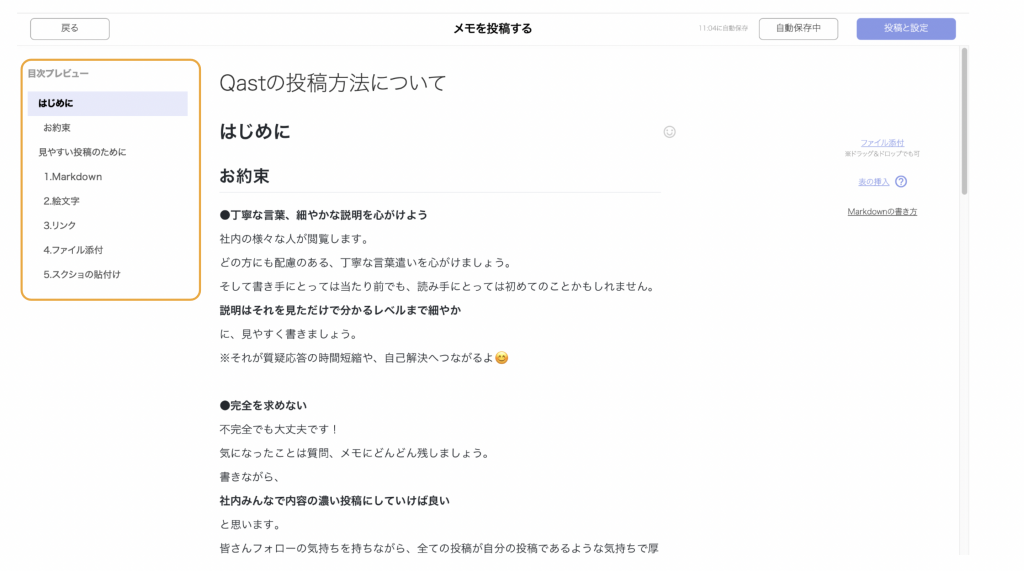Screen dimensions: 1024x571
Task: Go to 1.Markdown section in outline
Action: tap(73, 177)
